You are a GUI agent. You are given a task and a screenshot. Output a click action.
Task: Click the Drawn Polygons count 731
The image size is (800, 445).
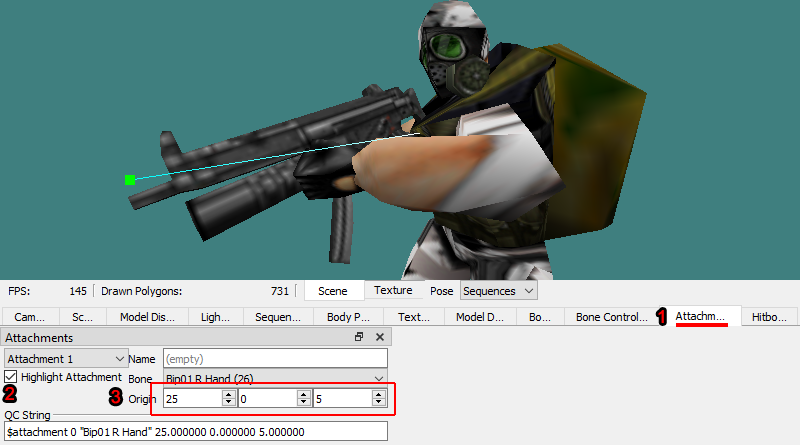point(280,291)
